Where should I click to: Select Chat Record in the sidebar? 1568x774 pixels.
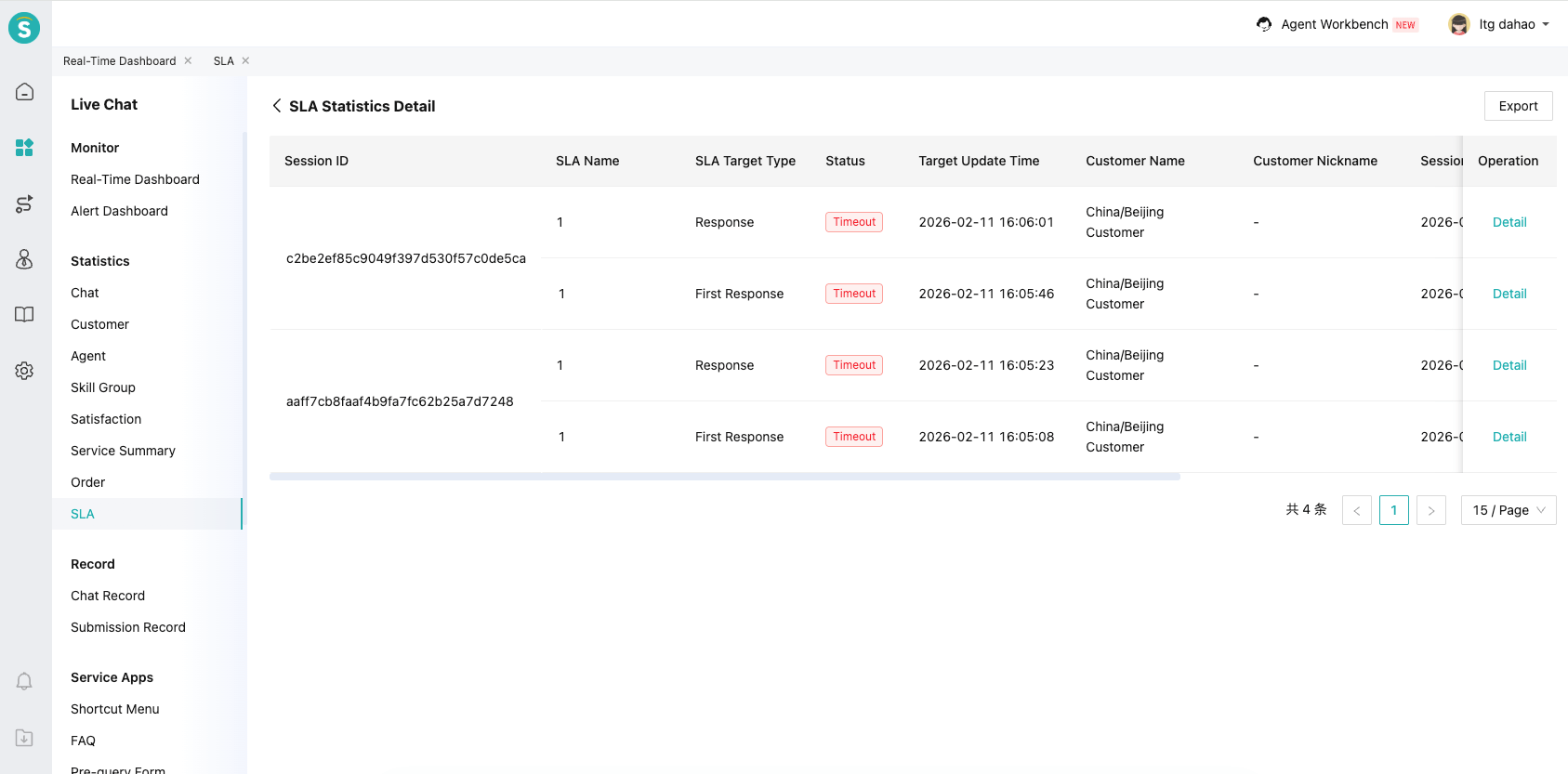pyautogui.click(x=108, y=596)
